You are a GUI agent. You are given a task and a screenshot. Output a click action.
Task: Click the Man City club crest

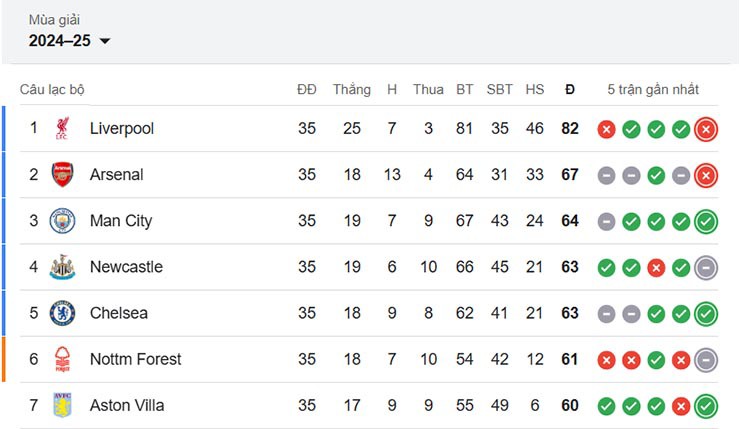point(62,221)
